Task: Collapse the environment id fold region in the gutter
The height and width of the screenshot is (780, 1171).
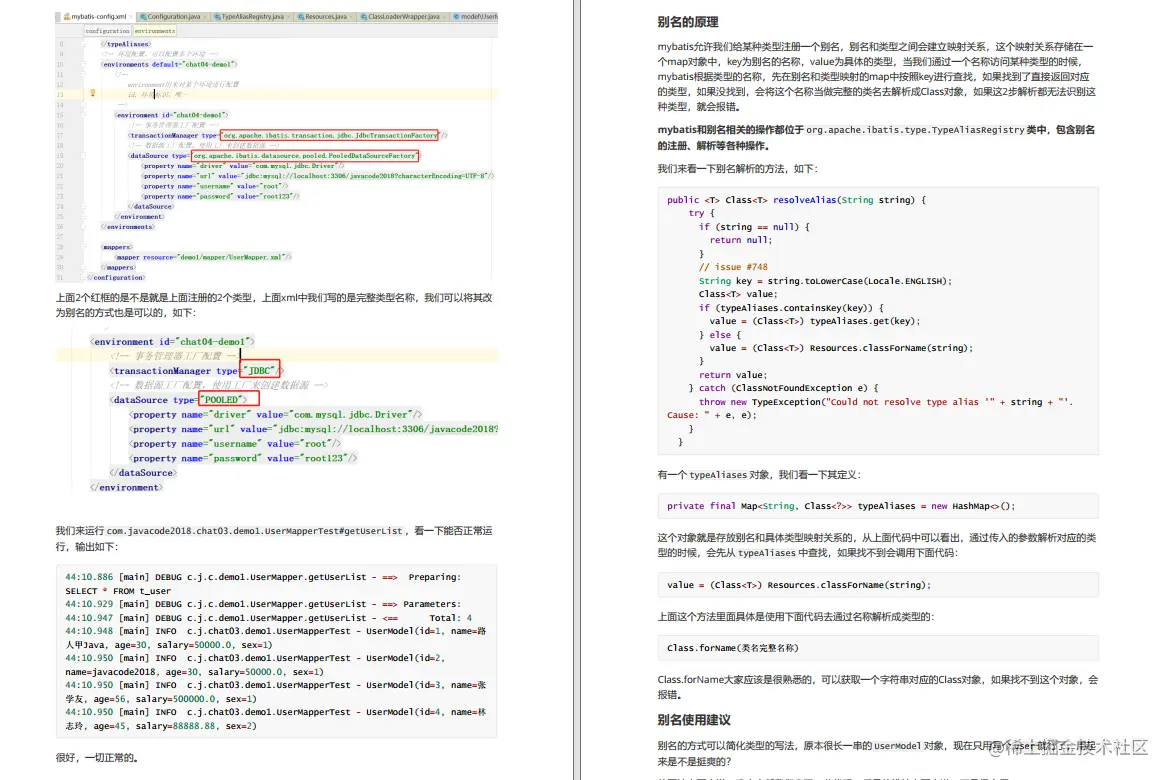Action: 82,114
